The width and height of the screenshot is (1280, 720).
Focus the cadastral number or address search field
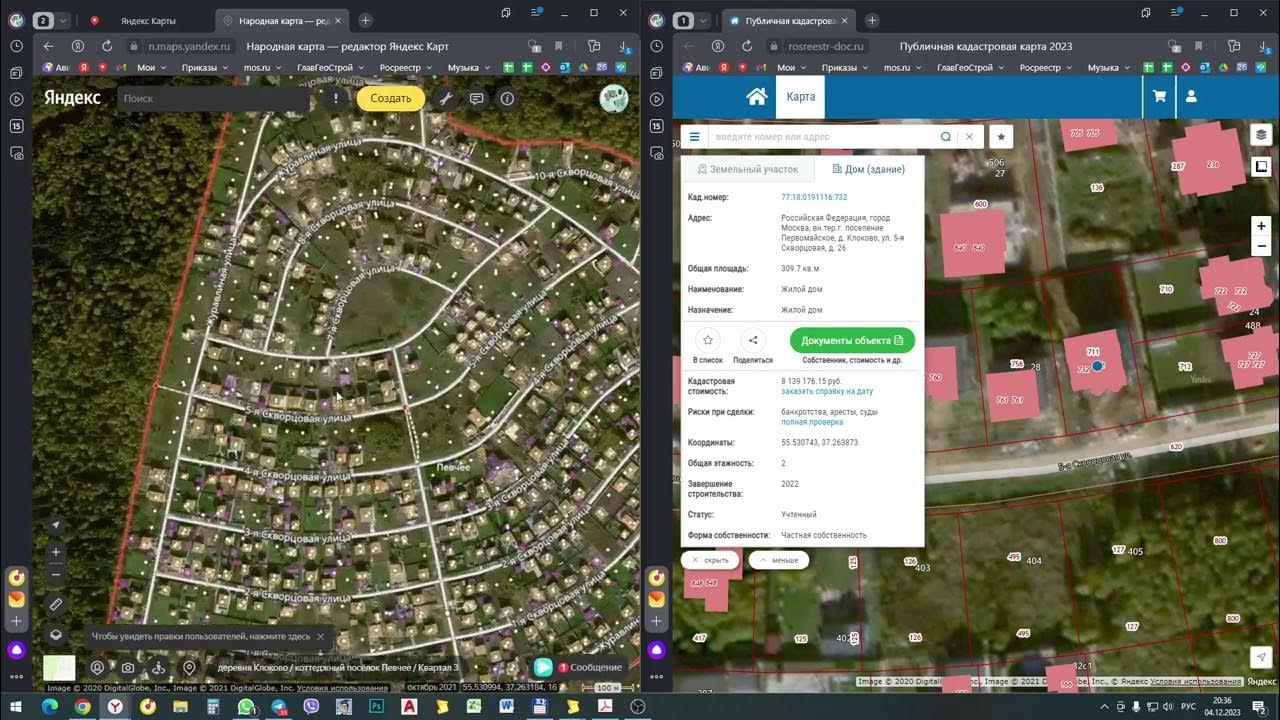click(x=822, y=137)
